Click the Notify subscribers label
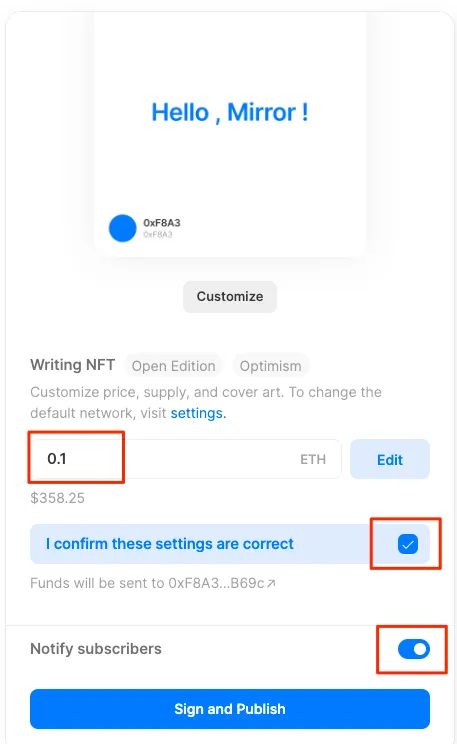 [x=96, y=649]
